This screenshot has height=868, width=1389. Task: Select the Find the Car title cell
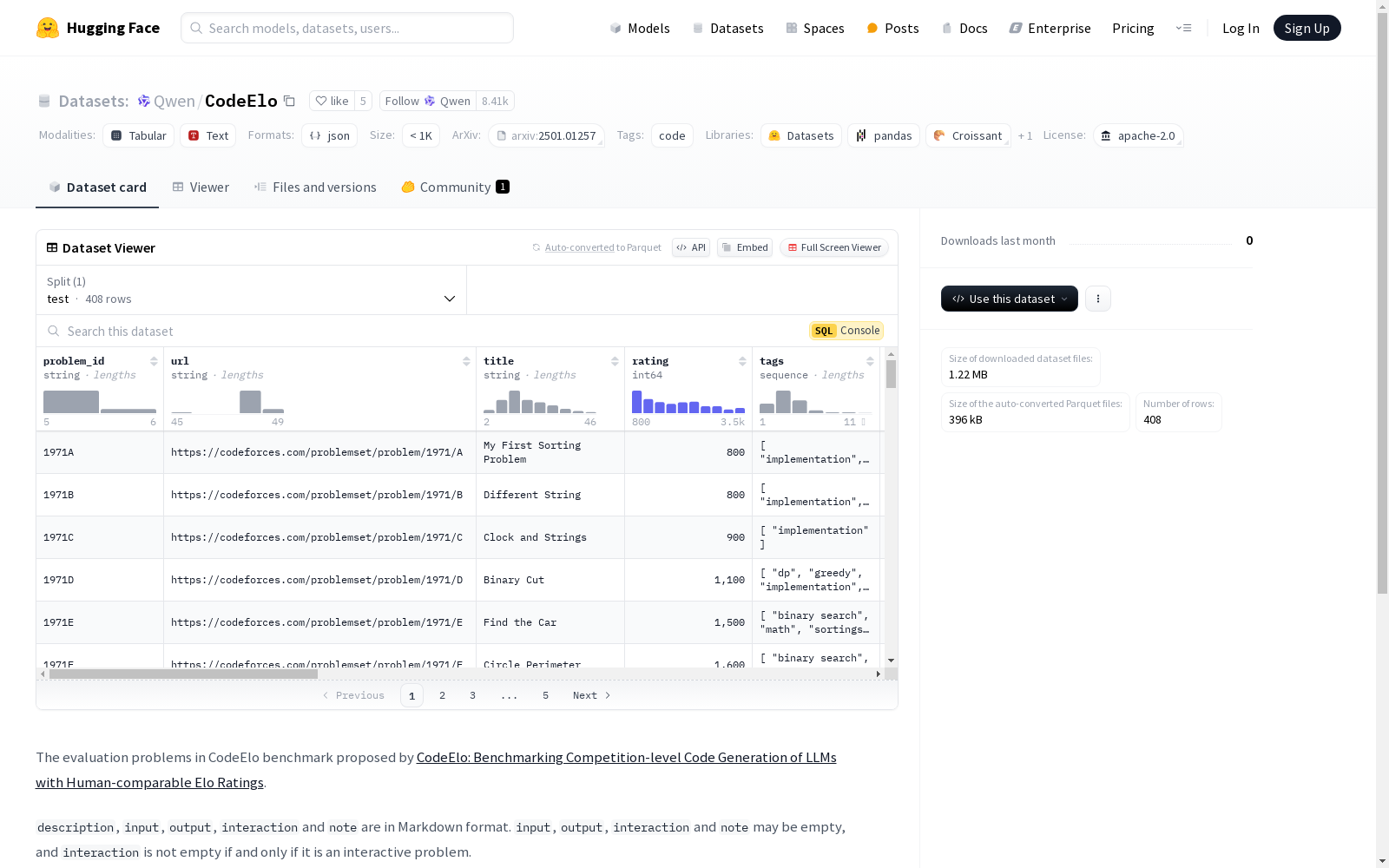[x=550, y=622]
